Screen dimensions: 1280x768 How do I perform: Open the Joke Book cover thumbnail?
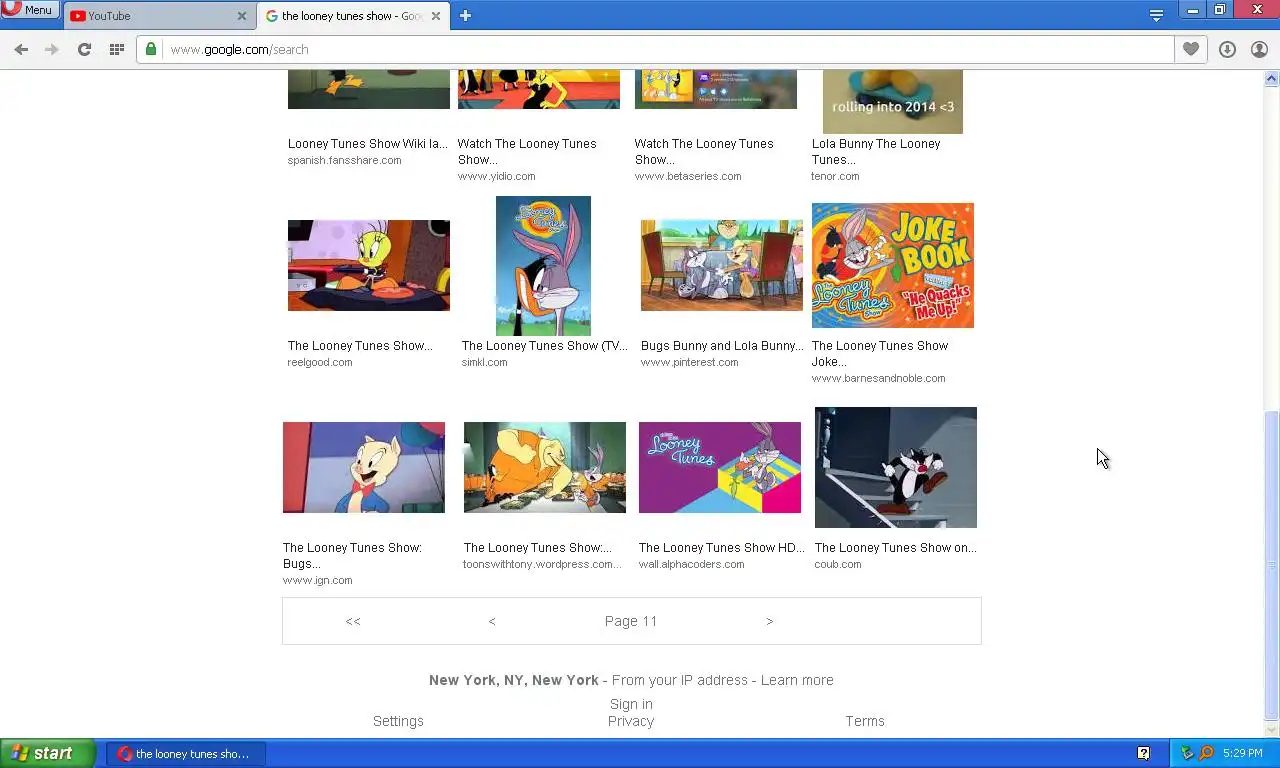point(892,265)
